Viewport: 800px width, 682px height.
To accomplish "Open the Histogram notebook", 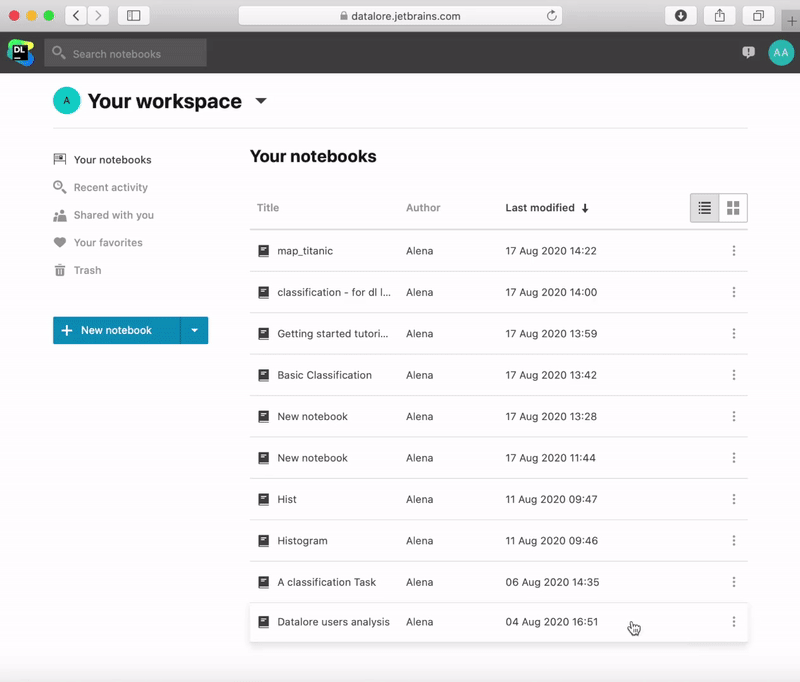I will coord(302,541).
